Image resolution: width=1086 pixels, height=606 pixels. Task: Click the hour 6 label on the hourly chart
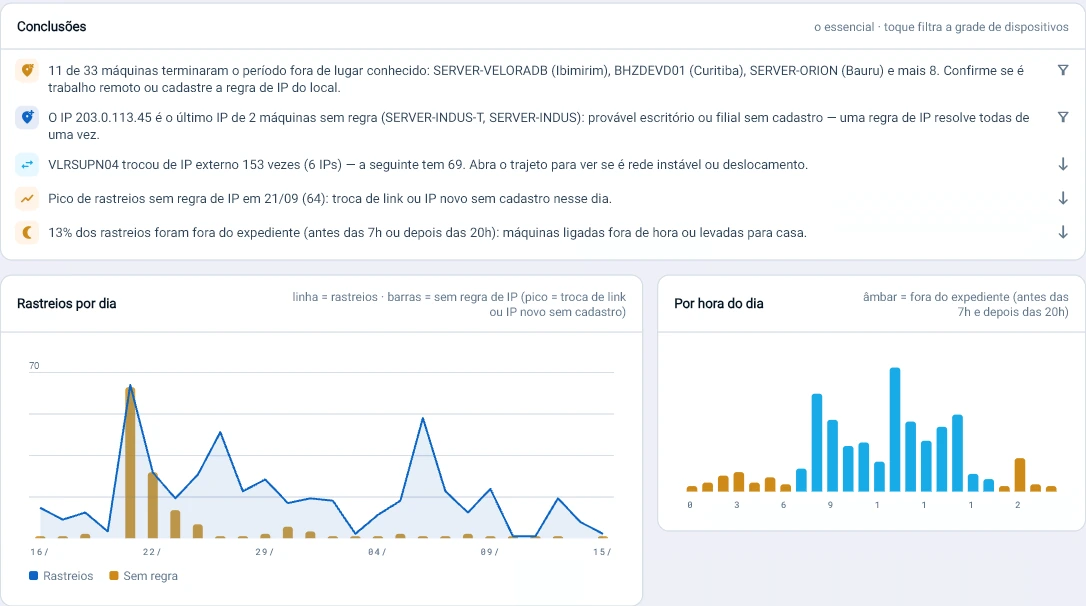tap(783, 505)
